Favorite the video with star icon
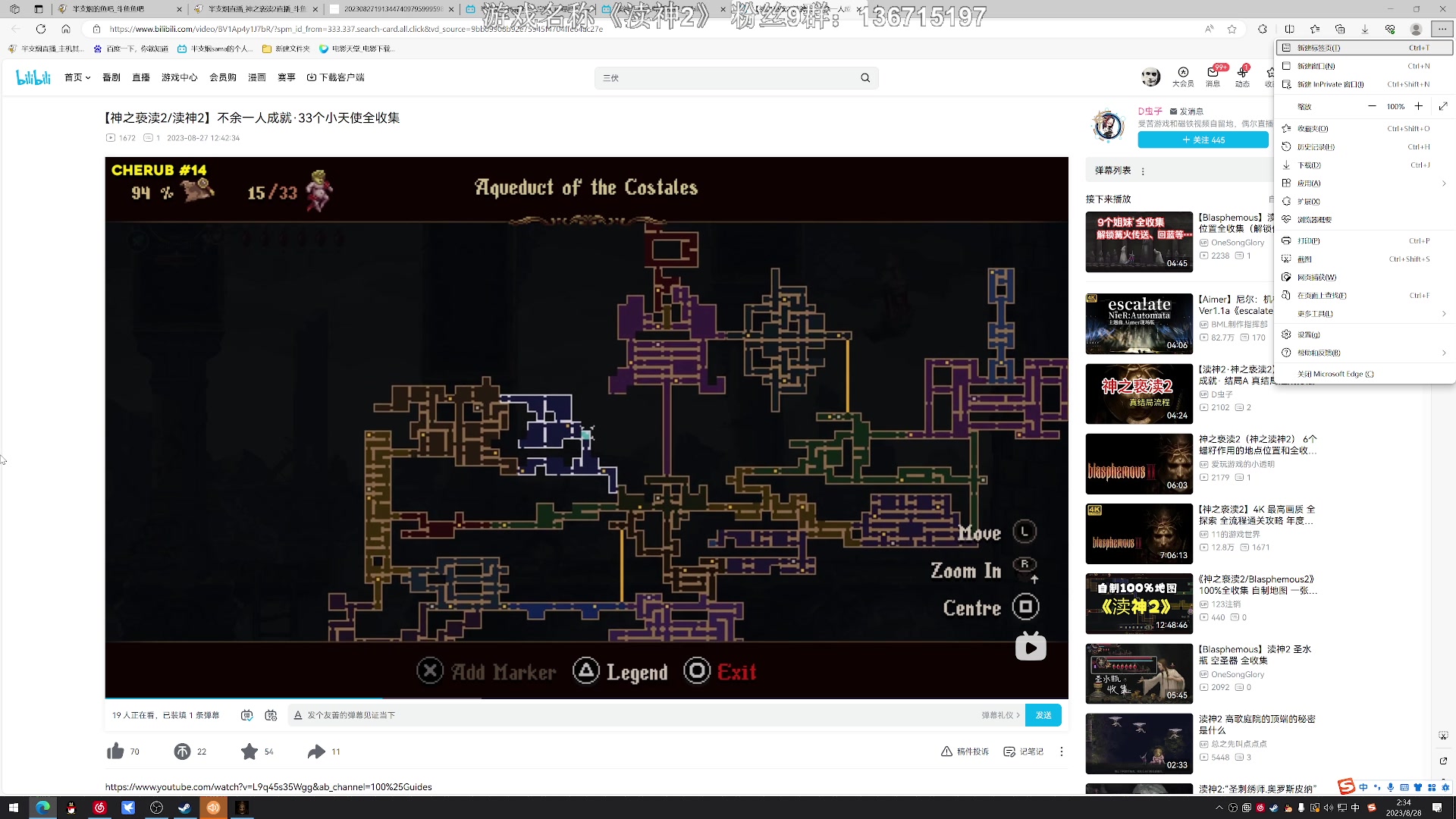The image size is (1456, 819). click(x=249, y=752)
